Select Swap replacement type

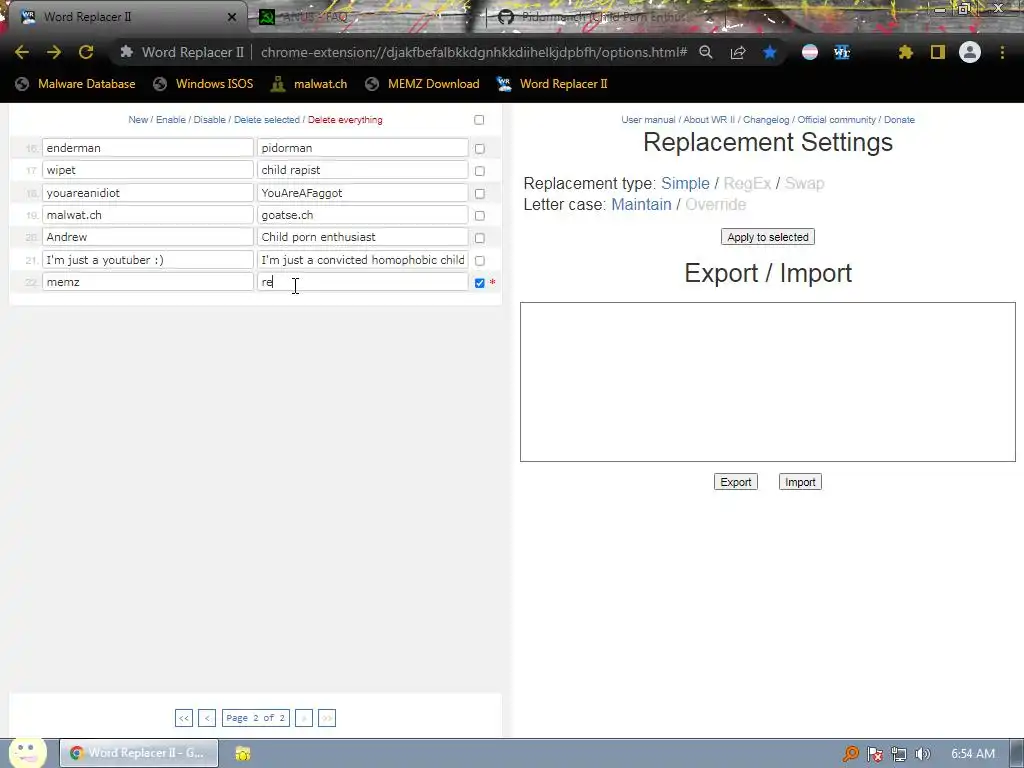[x=805, y=184]
